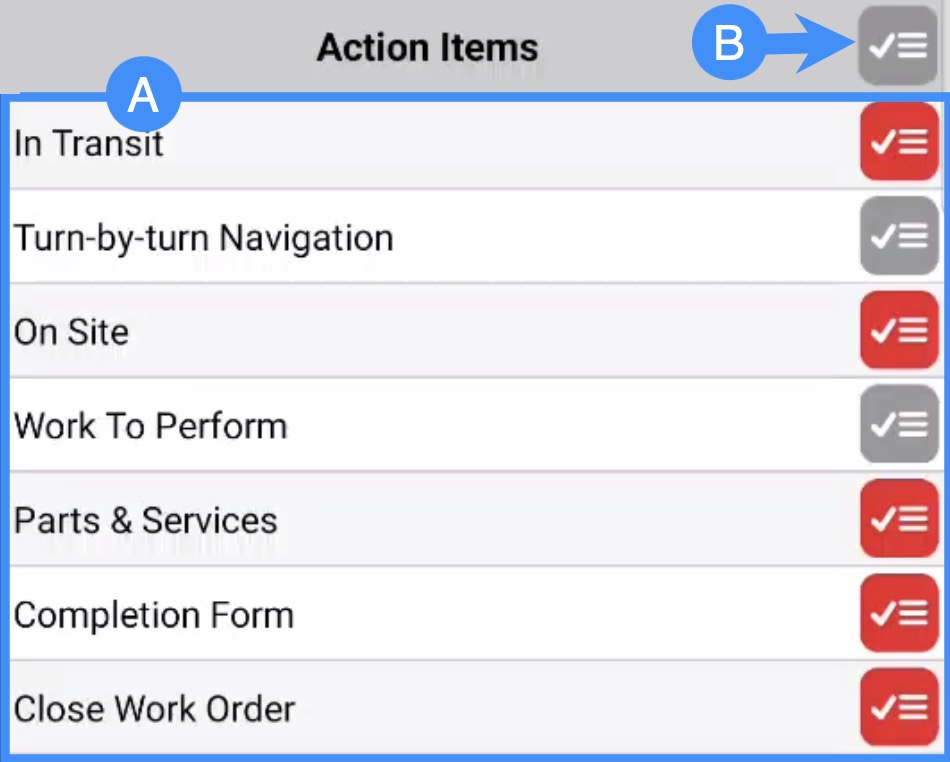Screen dimensions: 950x762
Task: Click the blue A callout badge
Action: pyautogui.click(x=143, y=97)
